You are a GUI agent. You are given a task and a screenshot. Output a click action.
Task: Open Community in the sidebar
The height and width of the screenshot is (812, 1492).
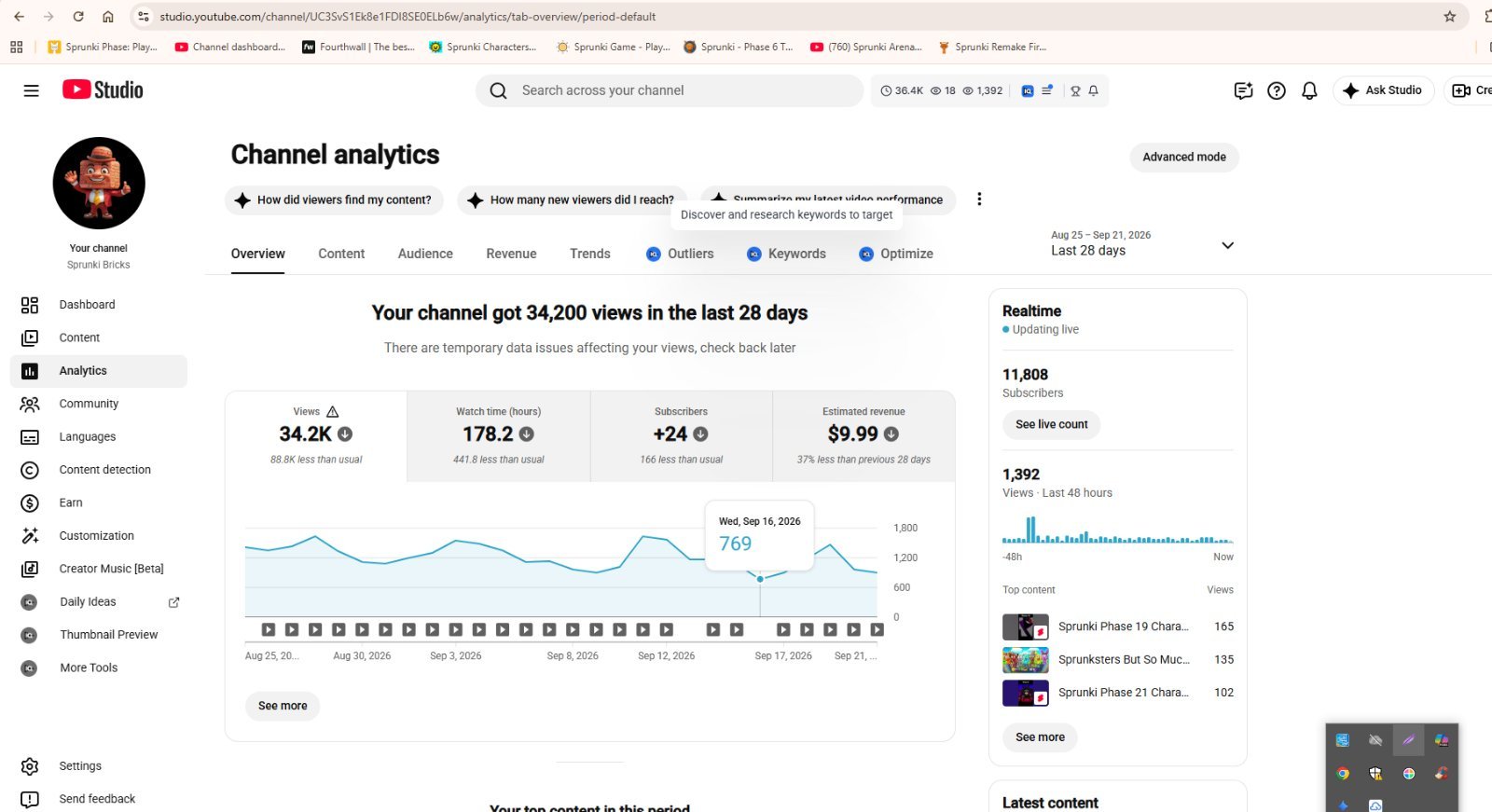[98, 404]
